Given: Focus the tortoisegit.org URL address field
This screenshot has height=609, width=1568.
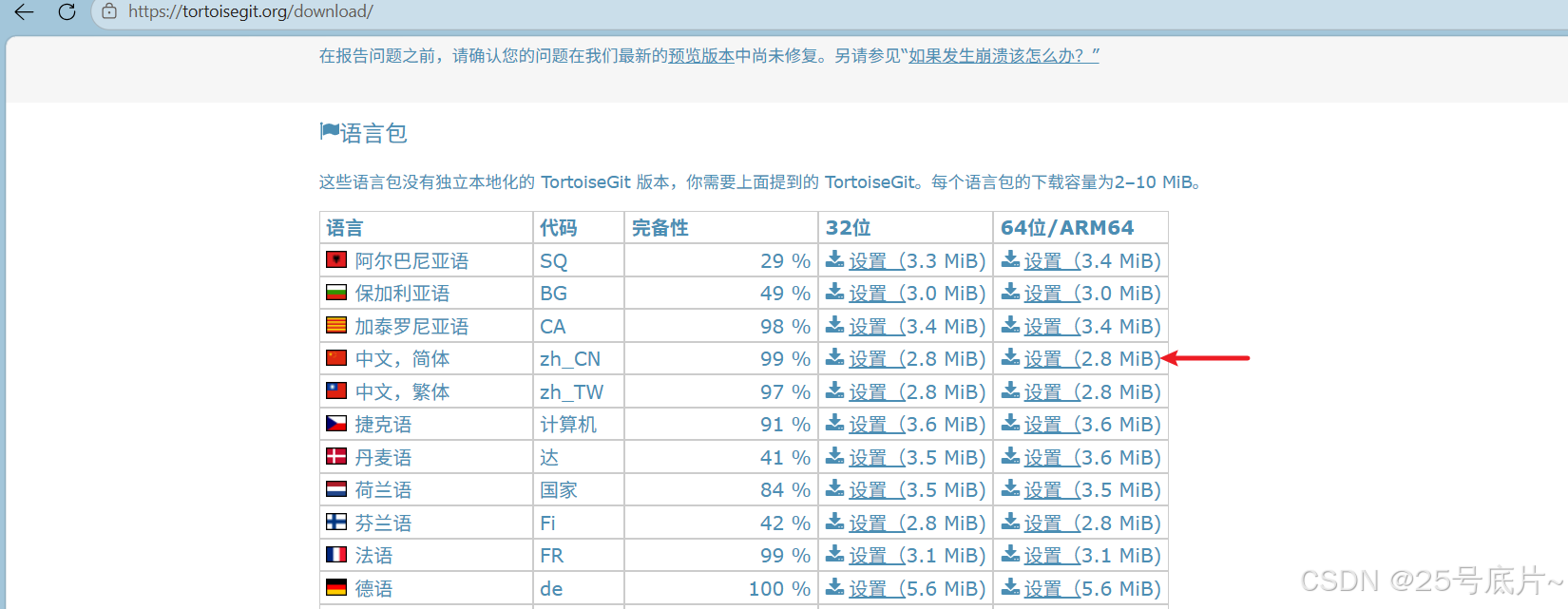Looking at the screenshot, I should (250, 11).
